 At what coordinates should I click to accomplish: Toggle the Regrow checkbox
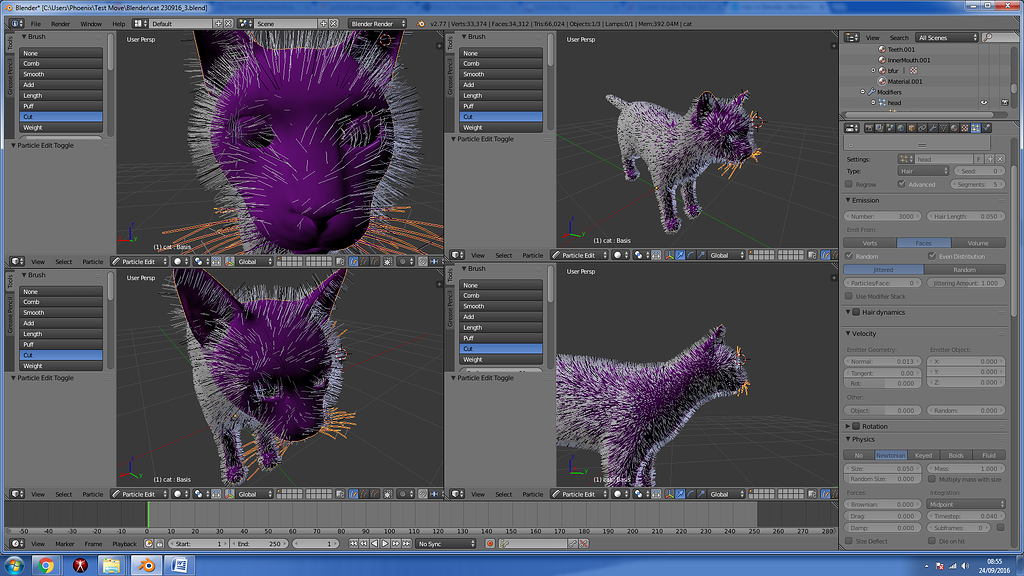(x=849, y=184)
